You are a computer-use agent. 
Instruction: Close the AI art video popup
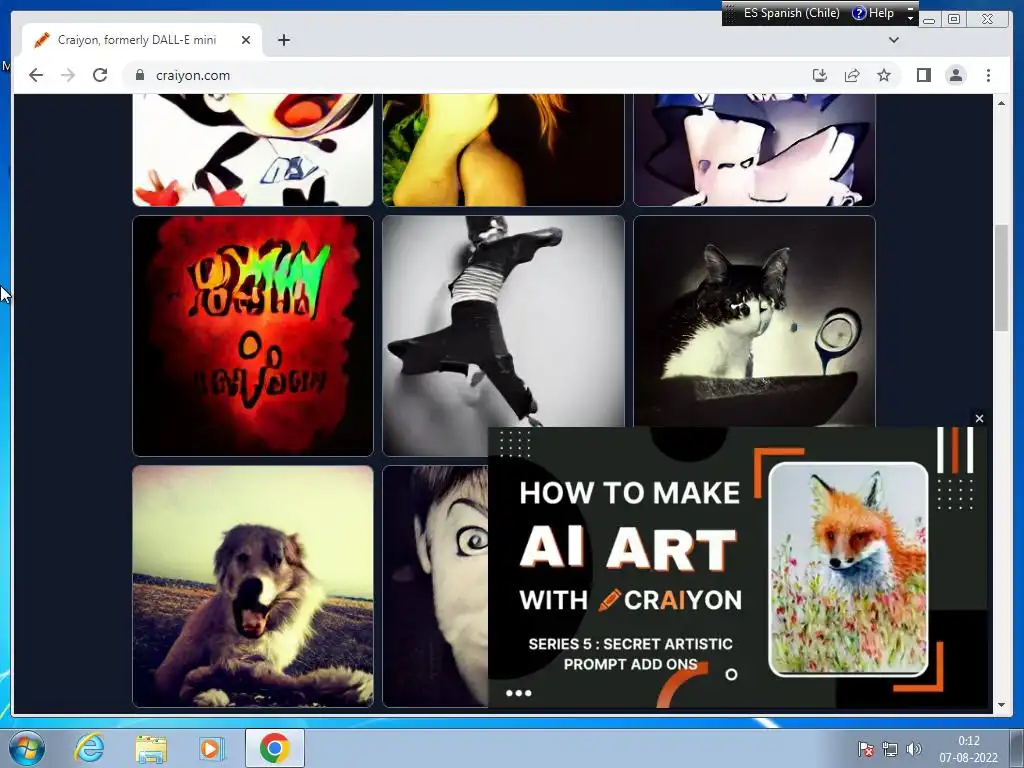click(979, 419)
